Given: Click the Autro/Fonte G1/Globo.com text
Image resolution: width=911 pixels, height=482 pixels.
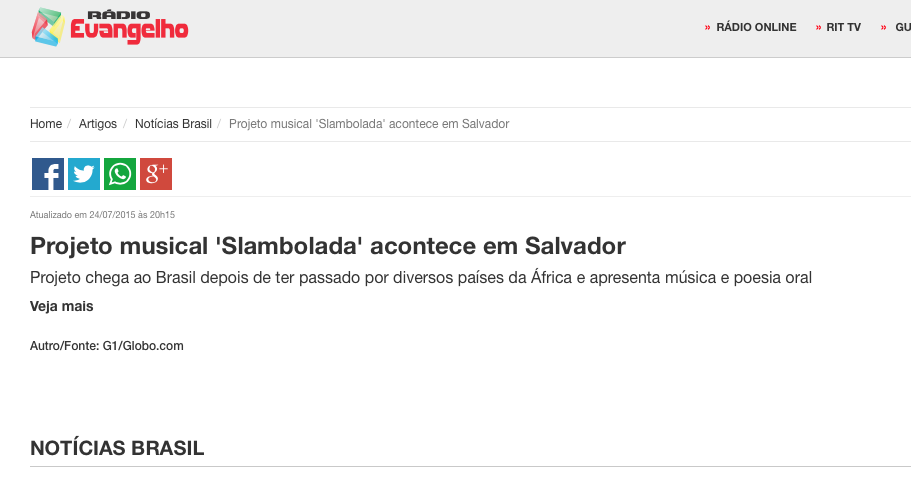Looking at the screenshot, I should click(x=107, y=346).
